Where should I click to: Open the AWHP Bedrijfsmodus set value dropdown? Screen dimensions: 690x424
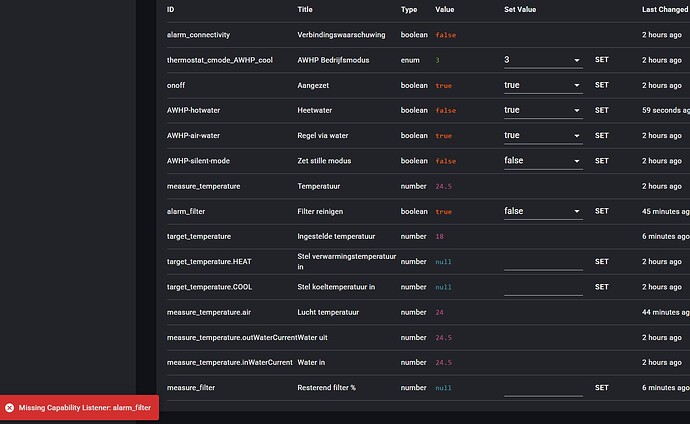coord(543,60)
